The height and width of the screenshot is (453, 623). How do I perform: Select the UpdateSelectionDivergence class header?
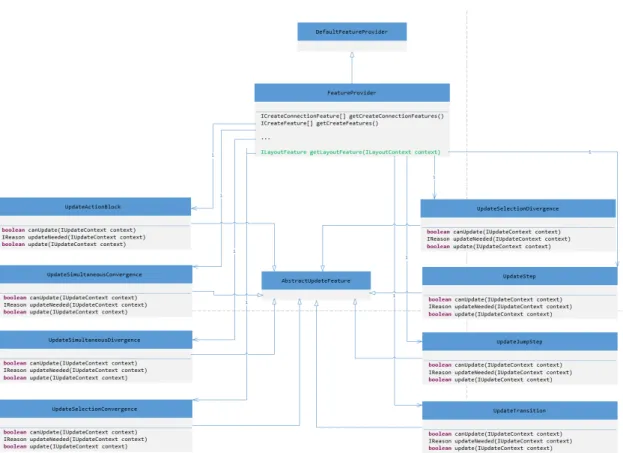point(518,209)
